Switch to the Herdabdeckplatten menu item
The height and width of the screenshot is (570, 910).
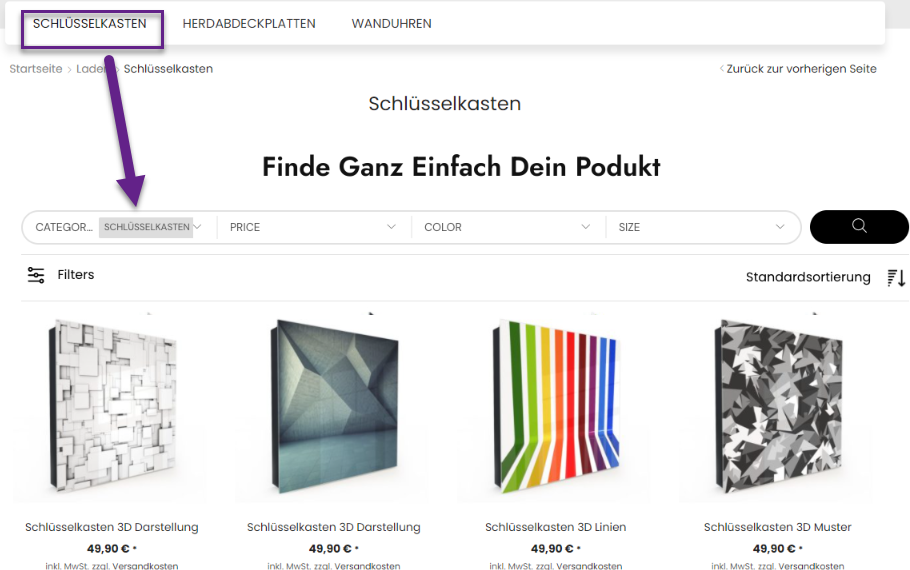tap(249, 24)
